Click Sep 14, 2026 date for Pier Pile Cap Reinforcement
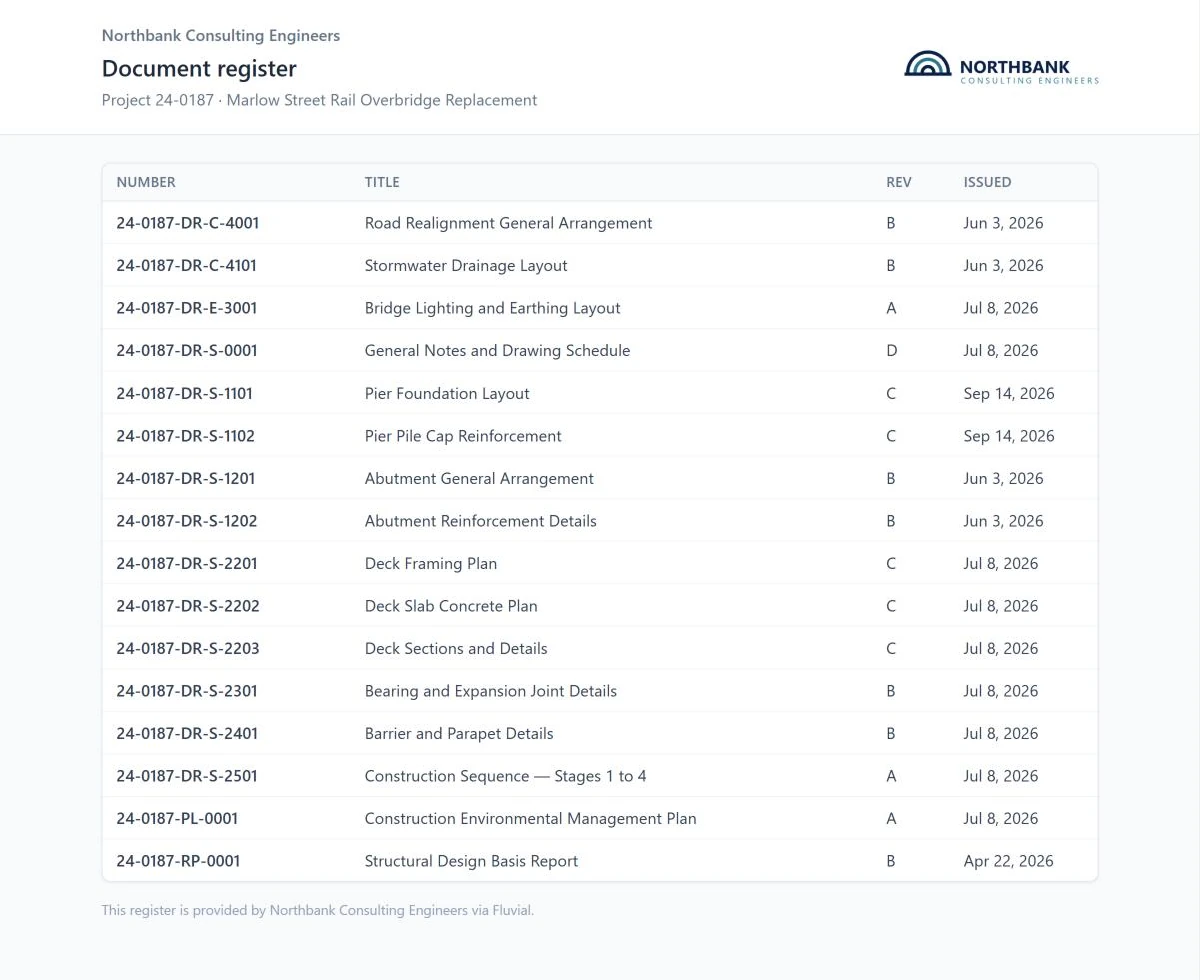1200x980 pixels. 1009,436
